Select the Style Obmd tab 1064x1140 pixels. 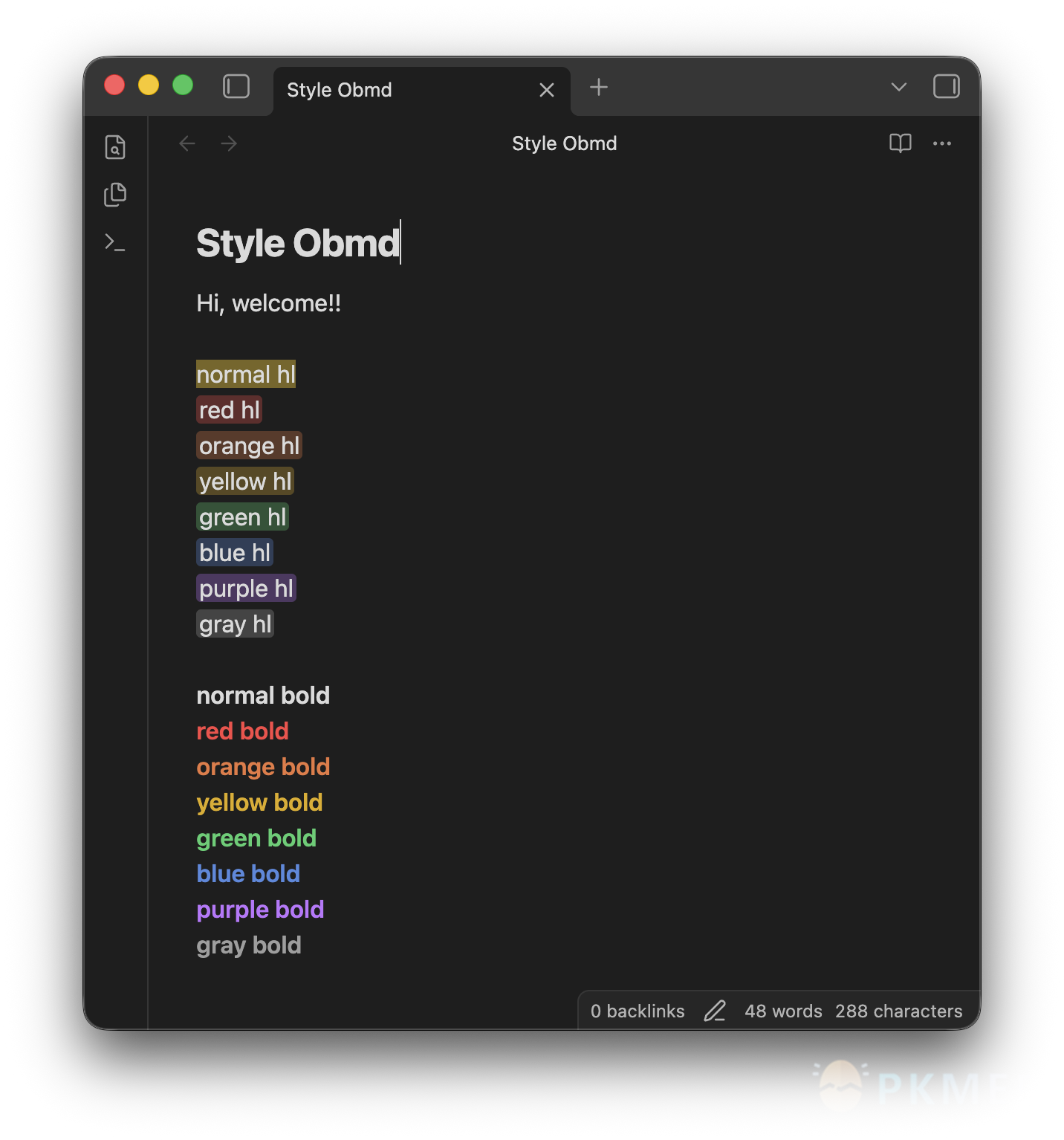click(x=422, y=91)
